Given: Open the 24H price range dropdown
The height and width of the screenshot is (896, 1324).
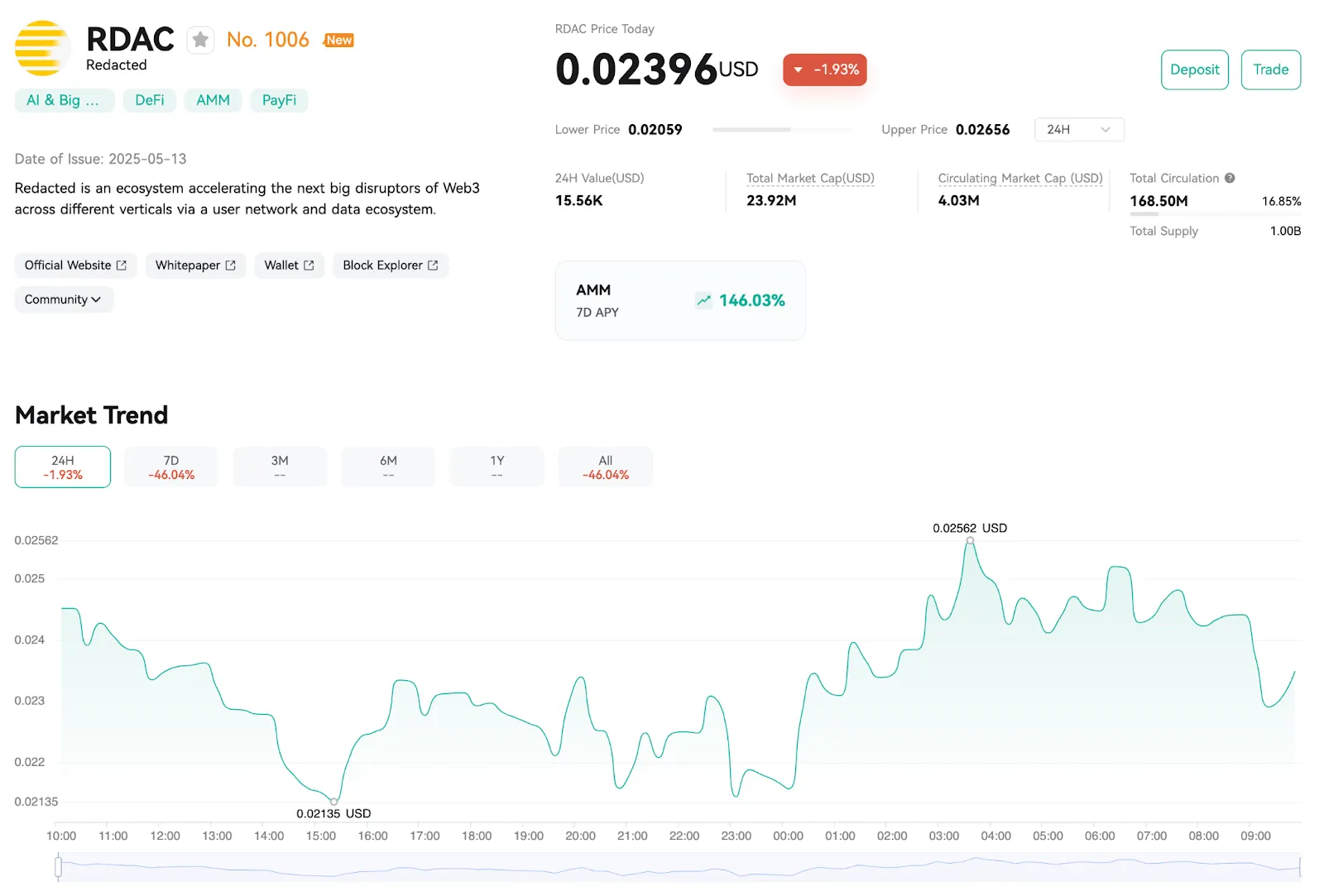Looking at the screenshot, I should tap(1078, 129).
